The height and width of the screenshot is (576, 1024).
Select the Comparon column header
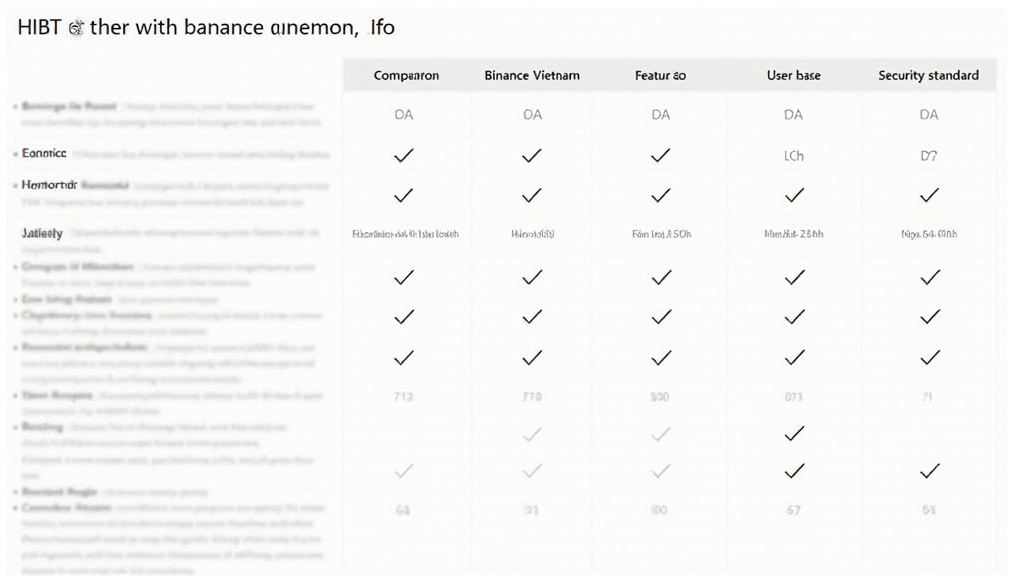[x=405, y=75]
